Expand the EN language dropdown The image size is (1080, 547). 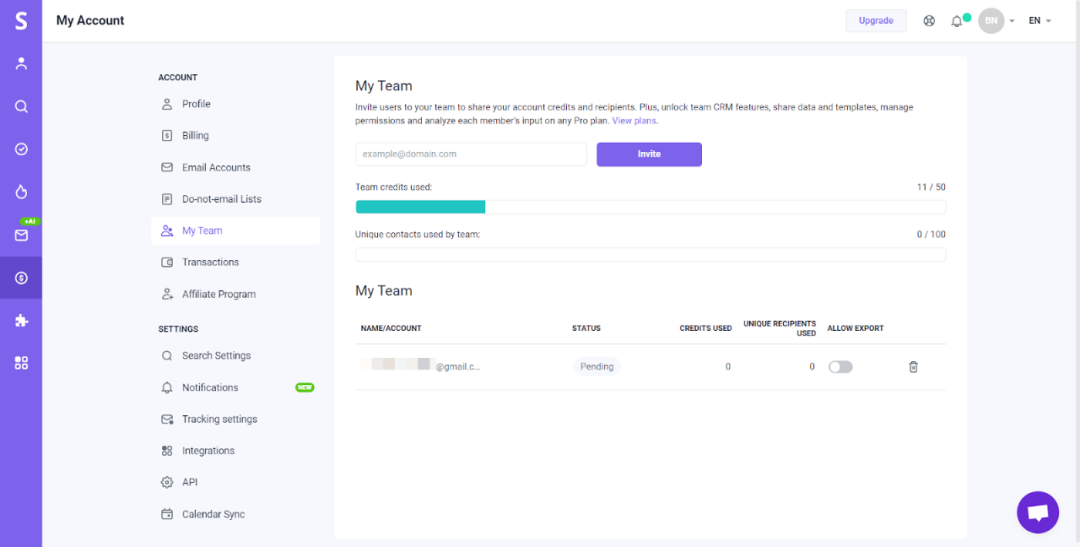[x=1040, y=21]
